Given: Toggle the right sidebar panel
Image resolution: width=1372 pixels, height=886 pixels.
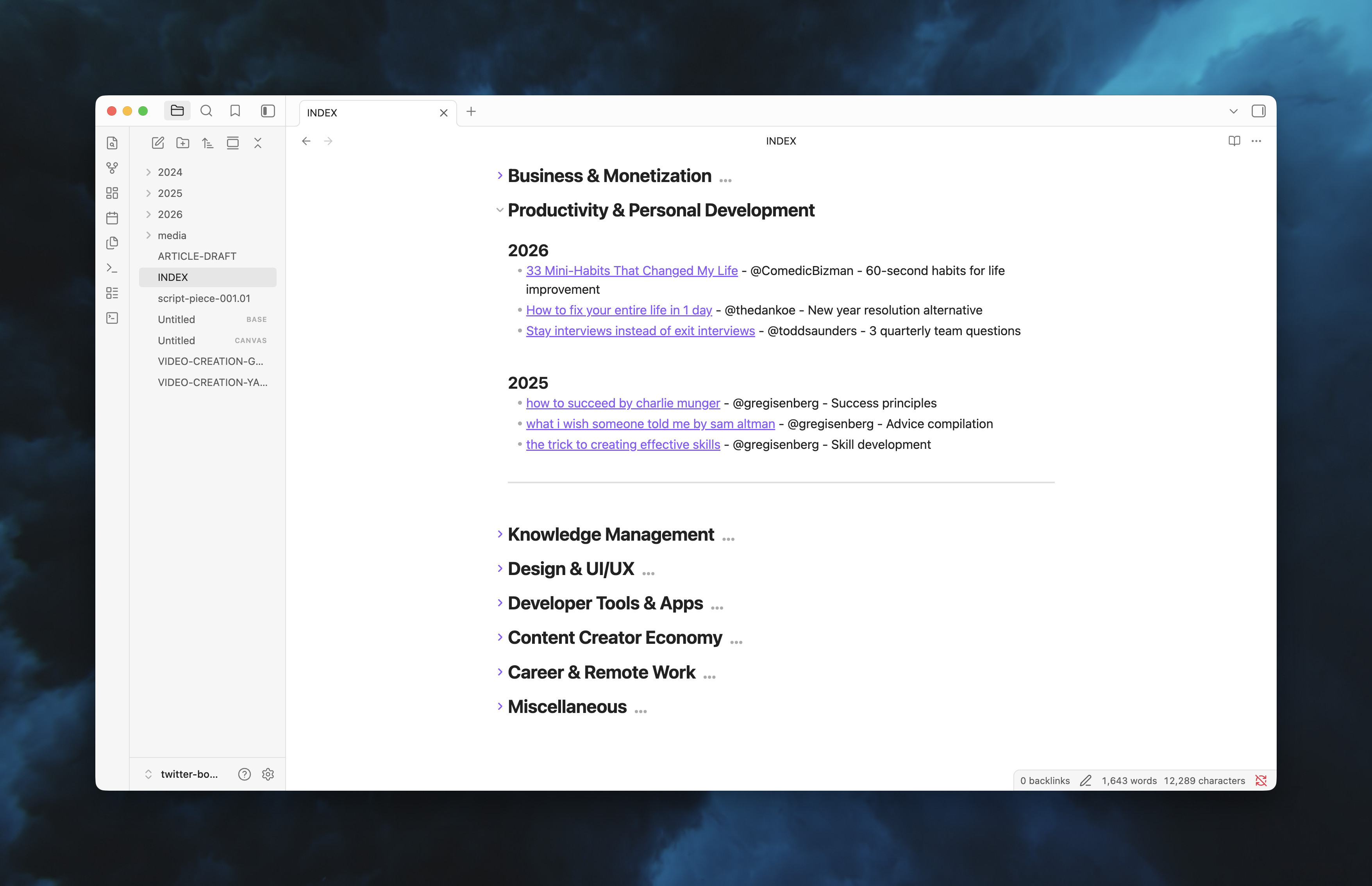Looking at the screenshot, I should pyautogui.click(x=1258, y=111).
